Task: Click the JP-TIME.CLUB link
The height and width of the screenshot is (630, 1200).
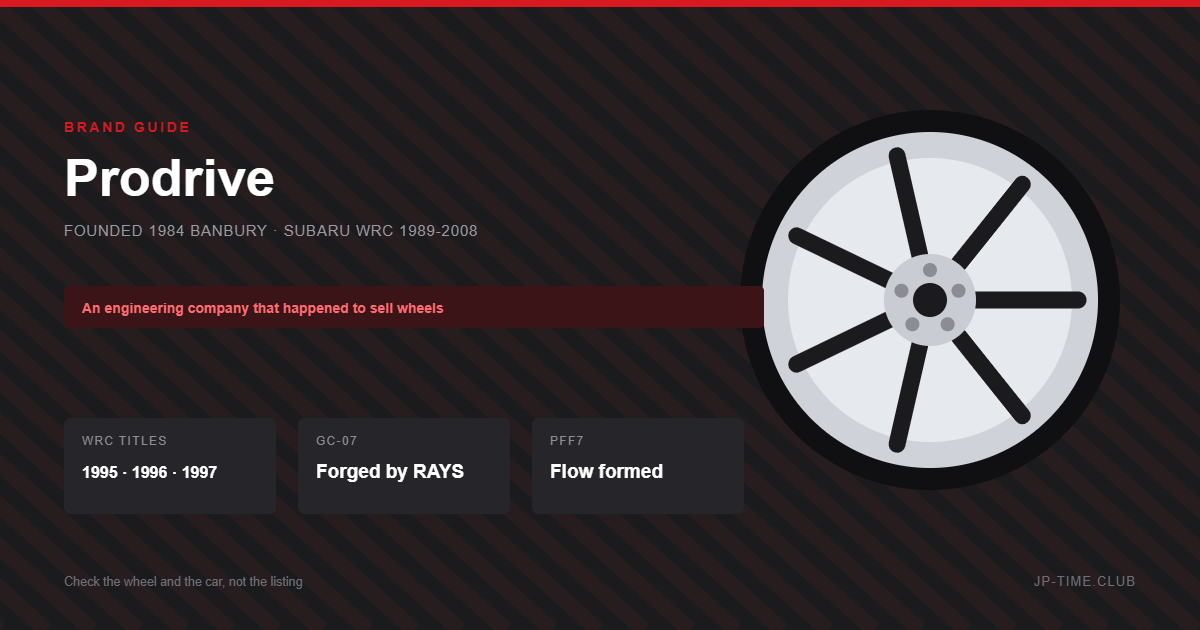Action: pyautogui.click(x=1085, y=581)
